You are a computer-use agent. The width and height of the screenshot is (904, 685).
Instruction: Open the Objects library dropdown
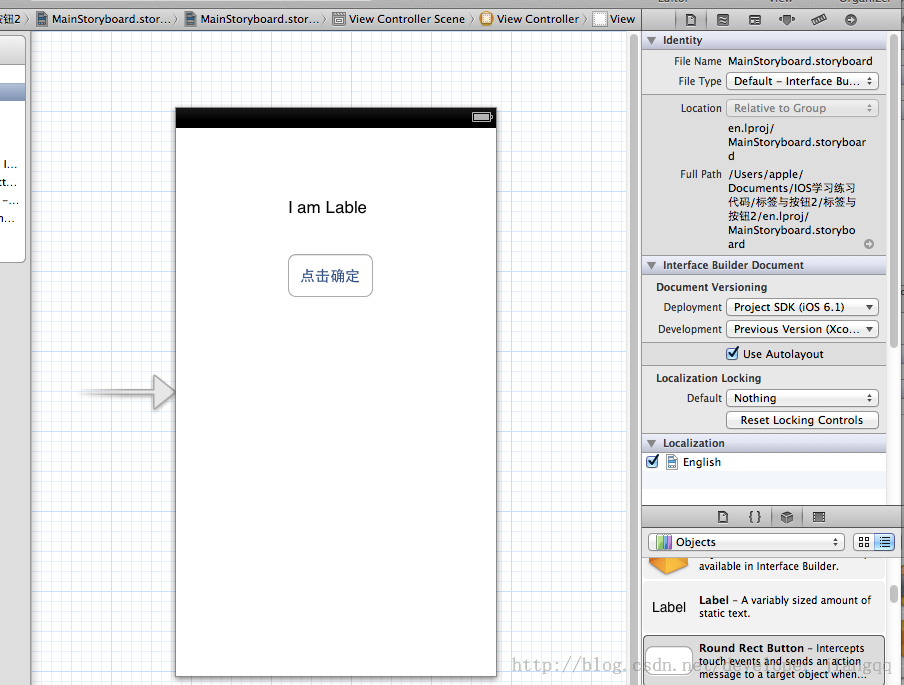click(x=746, y=542)
